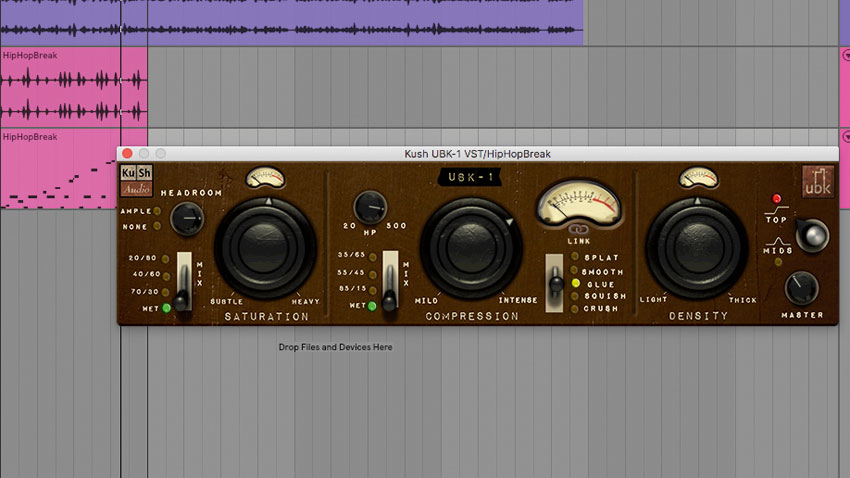Viewport: 850px width, 478px height.
Task: Select Ample headroom LED
Action: pos(157,211)
